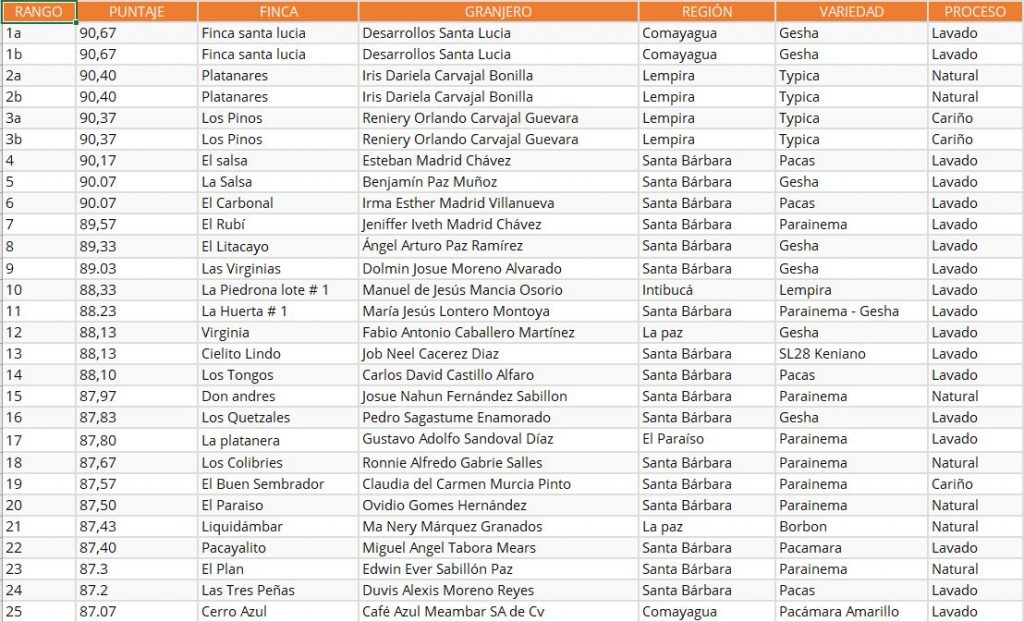Click the Parainema - Gesha cell
The image size is (1024, 622).
[x=852, y=312]
